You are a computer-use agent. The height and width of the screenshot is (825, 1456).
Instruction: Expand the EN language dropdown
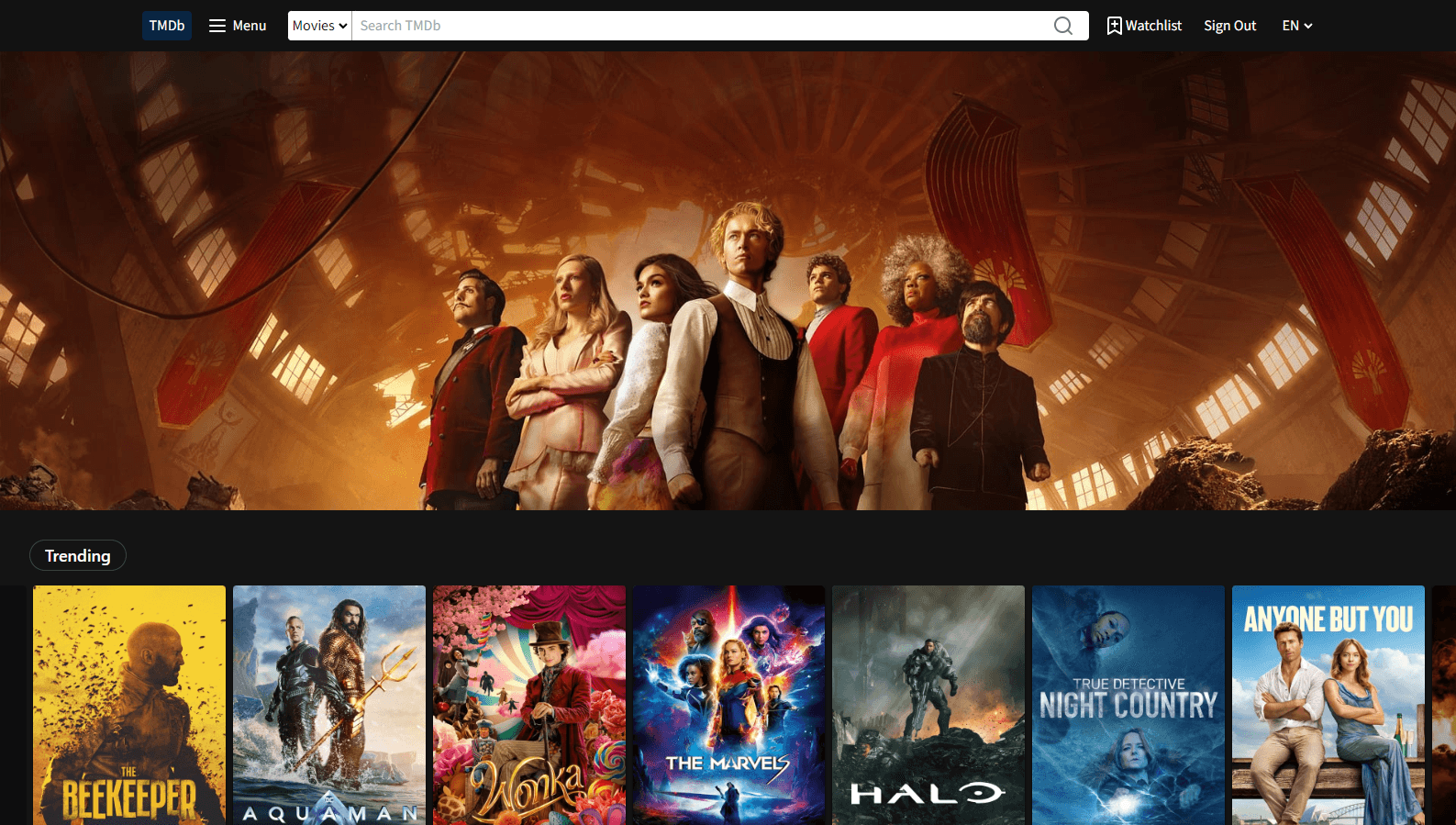(x=1296, y=26)
